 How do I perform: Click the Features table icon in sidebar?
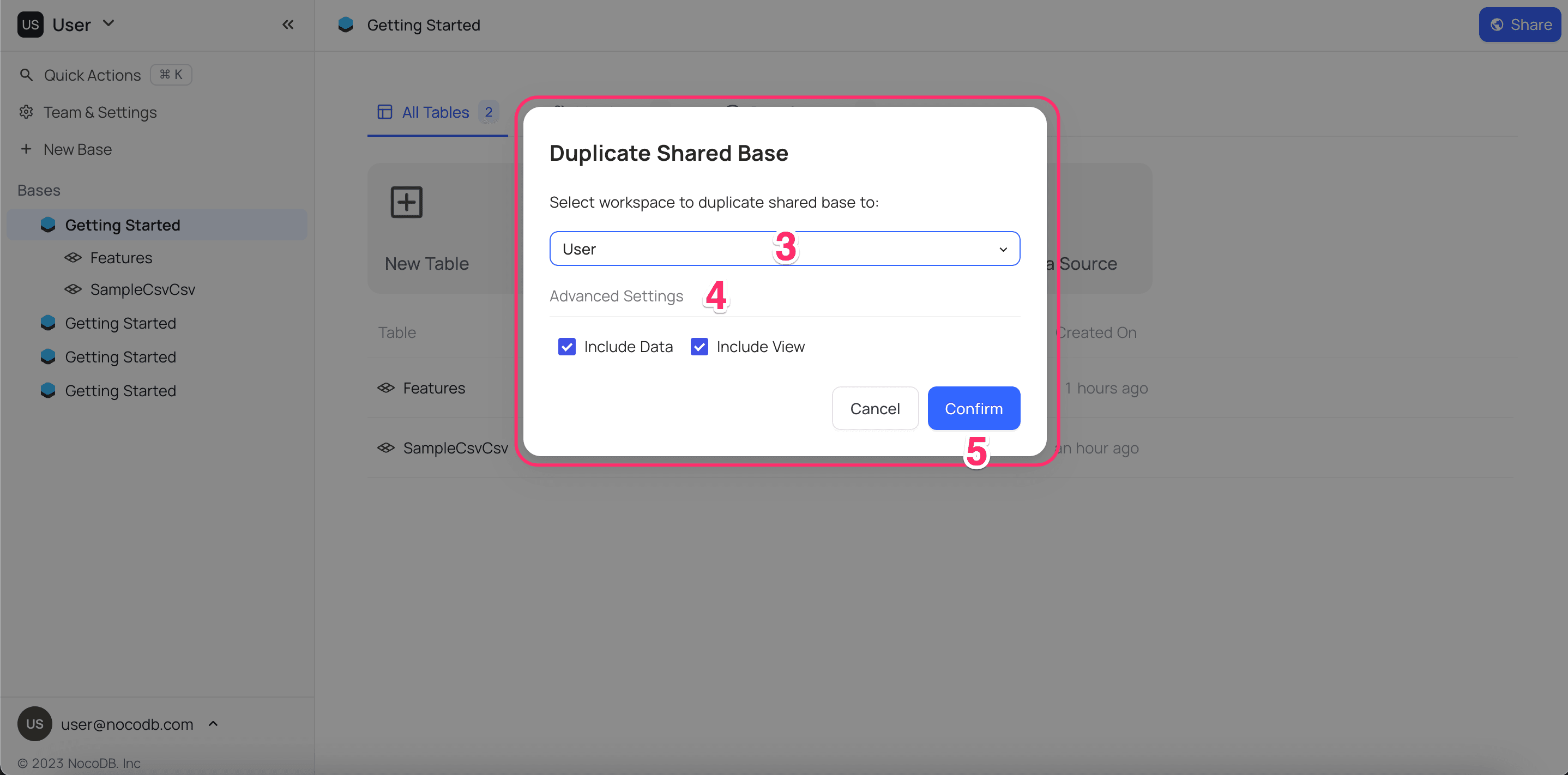click(73, 258)
